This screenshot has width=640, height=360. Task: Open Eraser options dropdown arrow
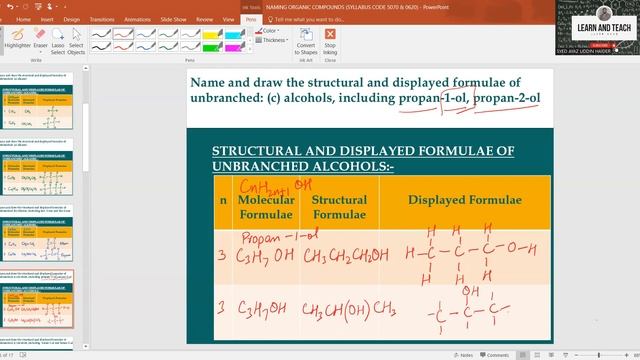pos(40,52)
